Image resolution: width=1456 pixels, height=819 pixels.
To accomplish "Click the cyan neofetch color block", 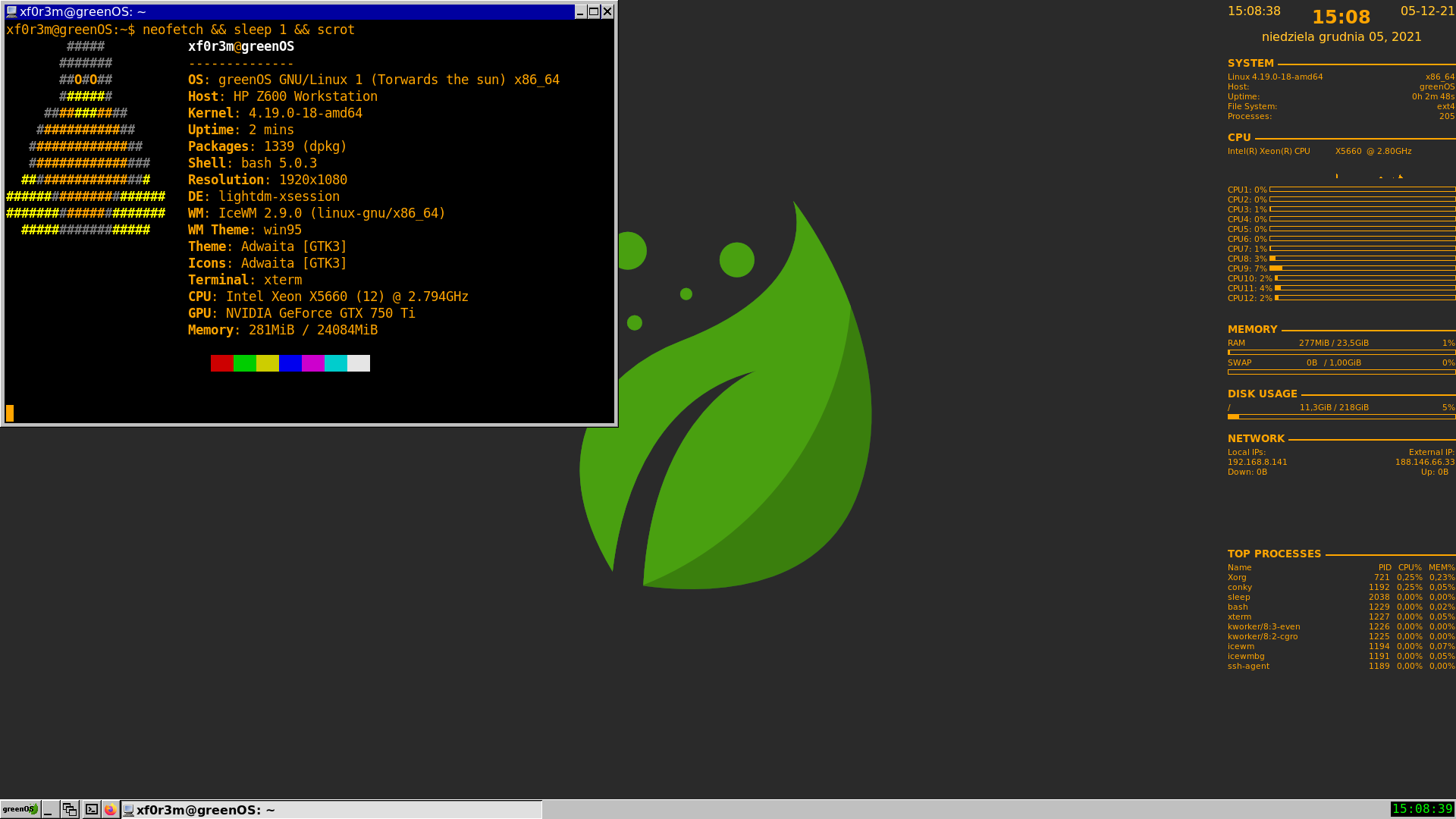I will [335, 363].
